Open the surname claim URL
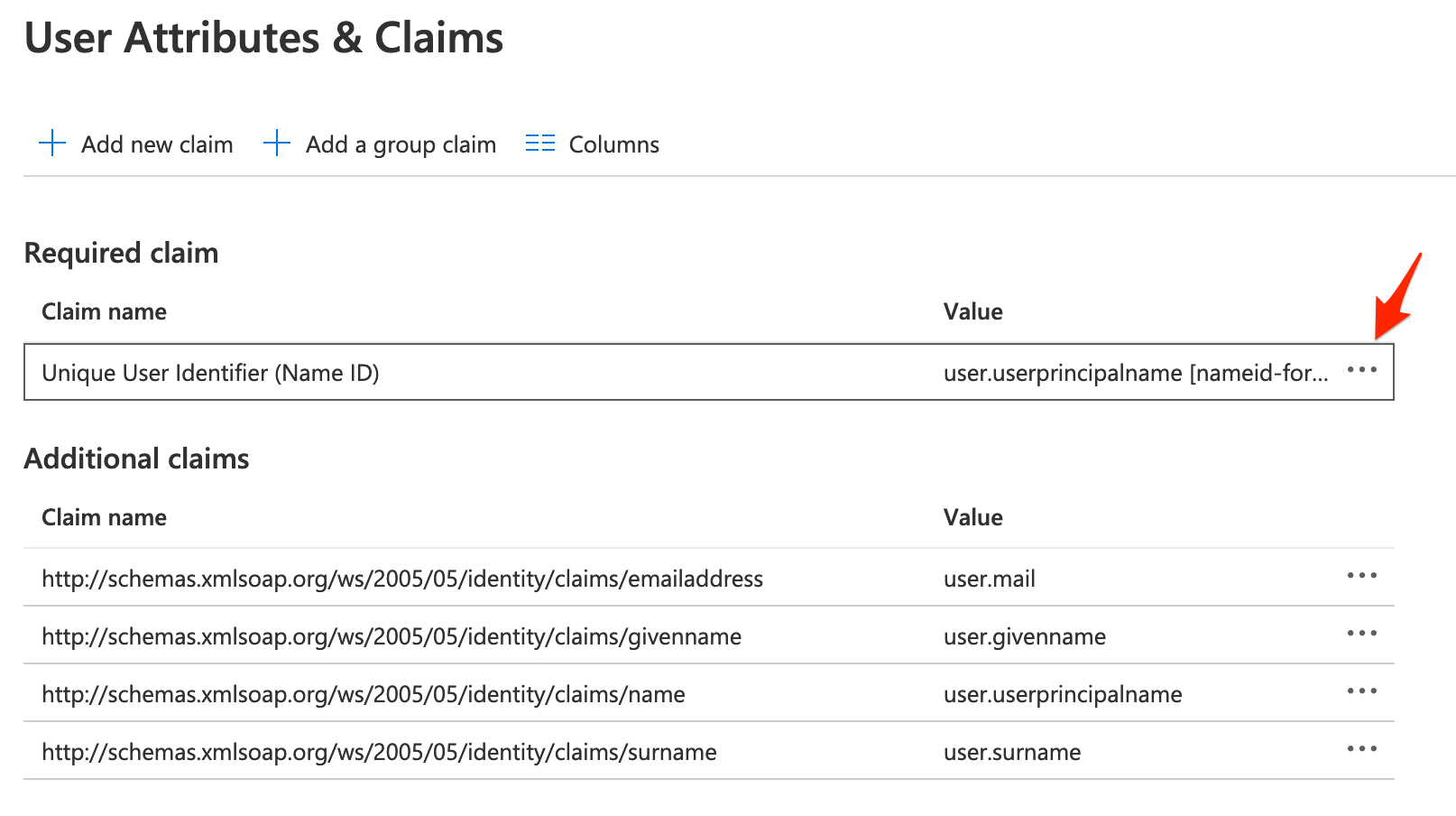 click(x=379, y=752)
